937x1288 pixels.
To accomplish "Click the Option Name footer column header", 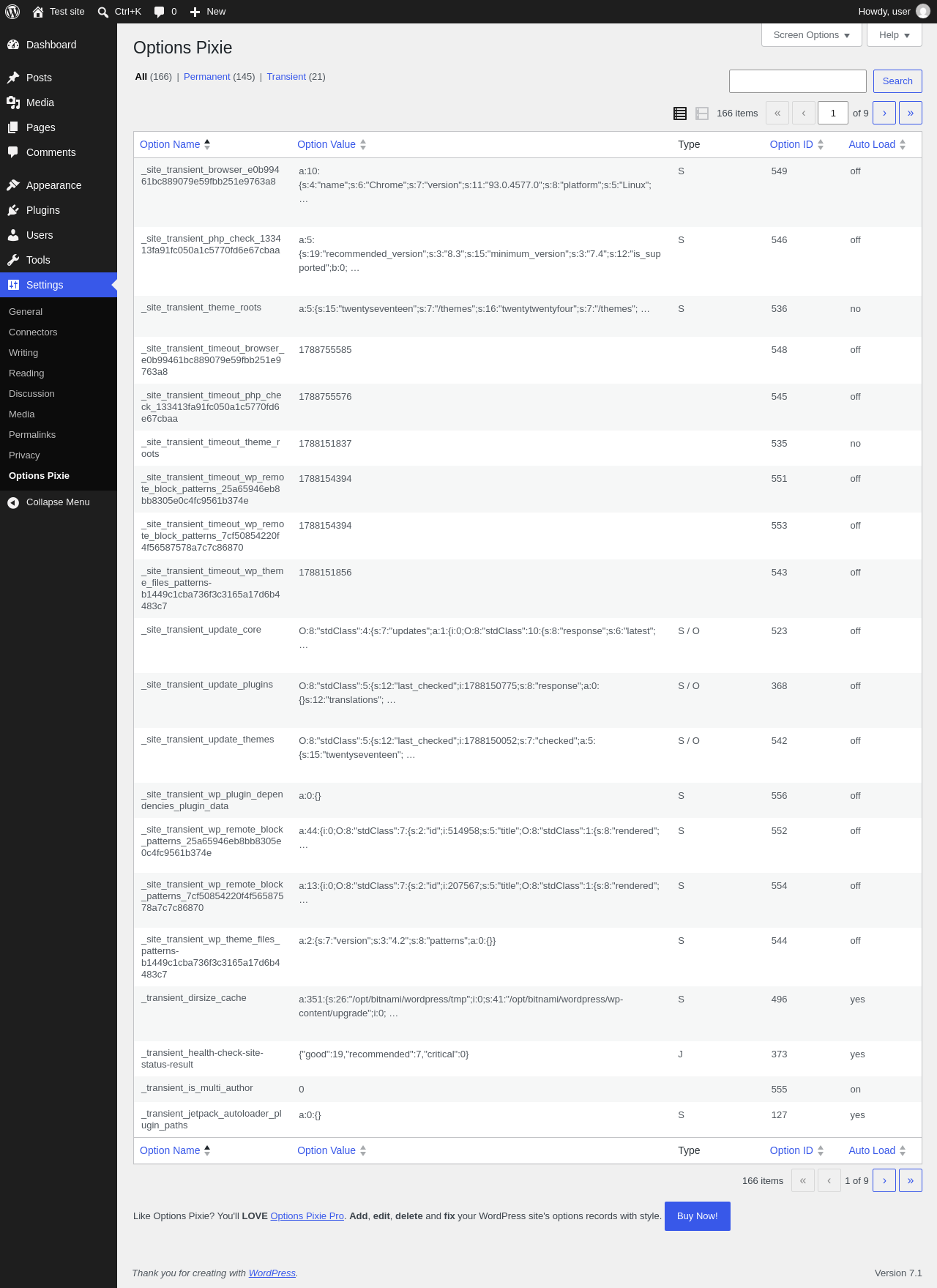I will click(x=170, y=1151).
